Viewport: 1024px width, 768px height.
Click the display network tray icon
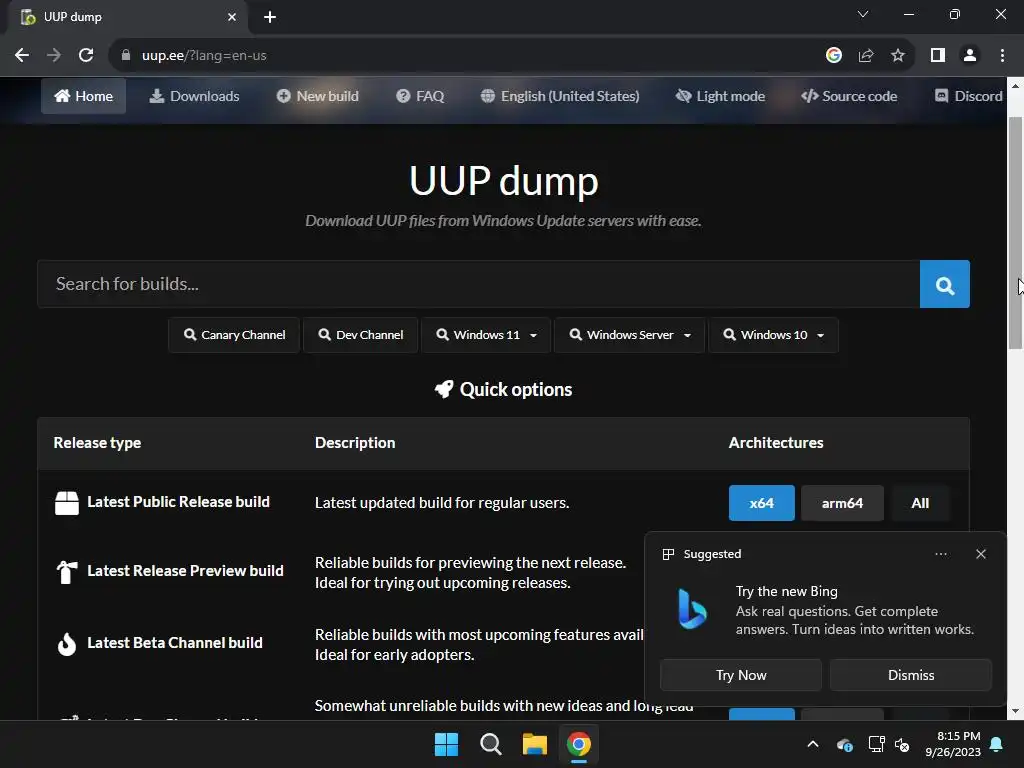876,744
